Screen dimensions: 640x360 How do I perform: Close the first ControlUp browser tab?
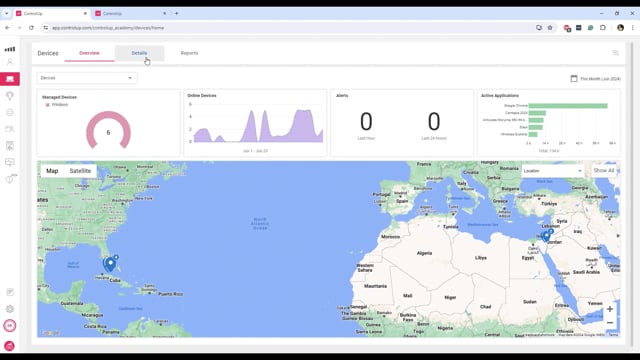85,13
